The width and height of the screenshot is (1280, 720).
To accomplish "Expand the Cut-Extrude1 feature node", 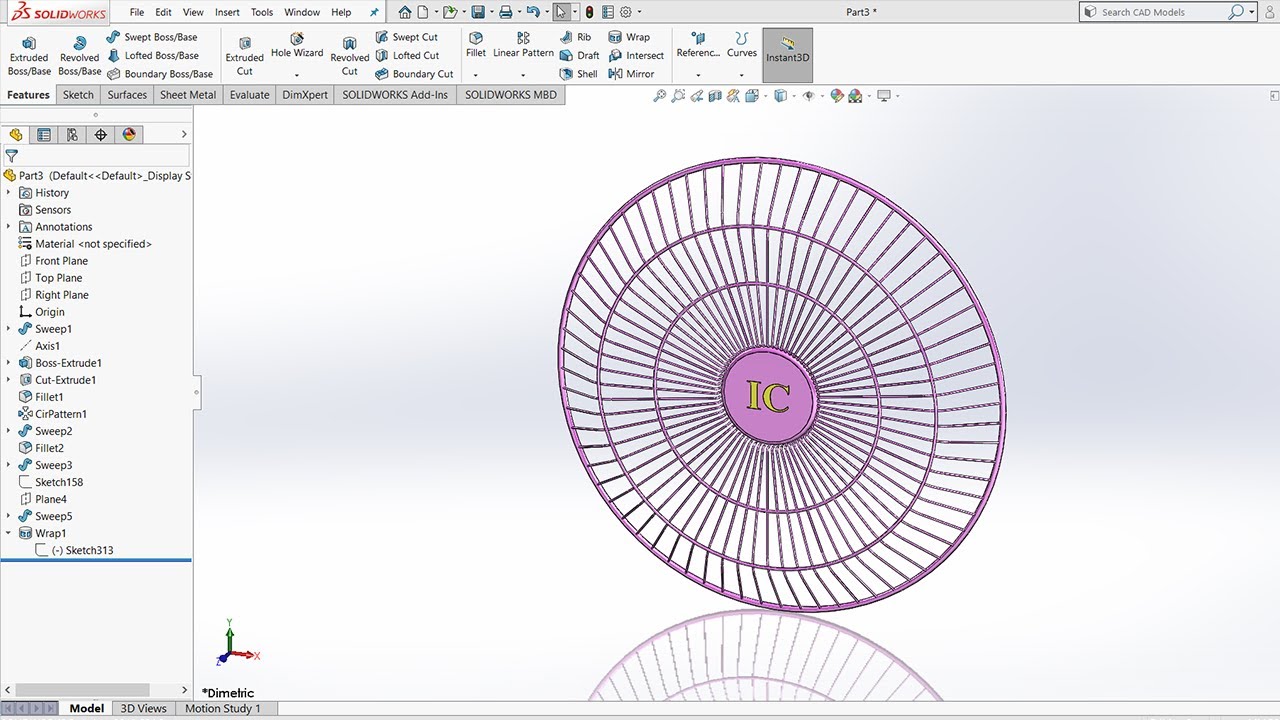I will [x=9, y=379].
